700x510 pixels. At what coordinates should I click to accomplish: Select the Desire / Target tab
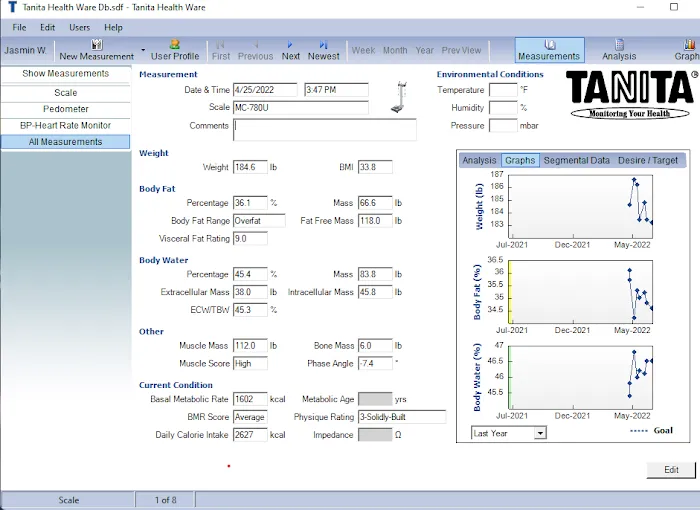point(648,160)
